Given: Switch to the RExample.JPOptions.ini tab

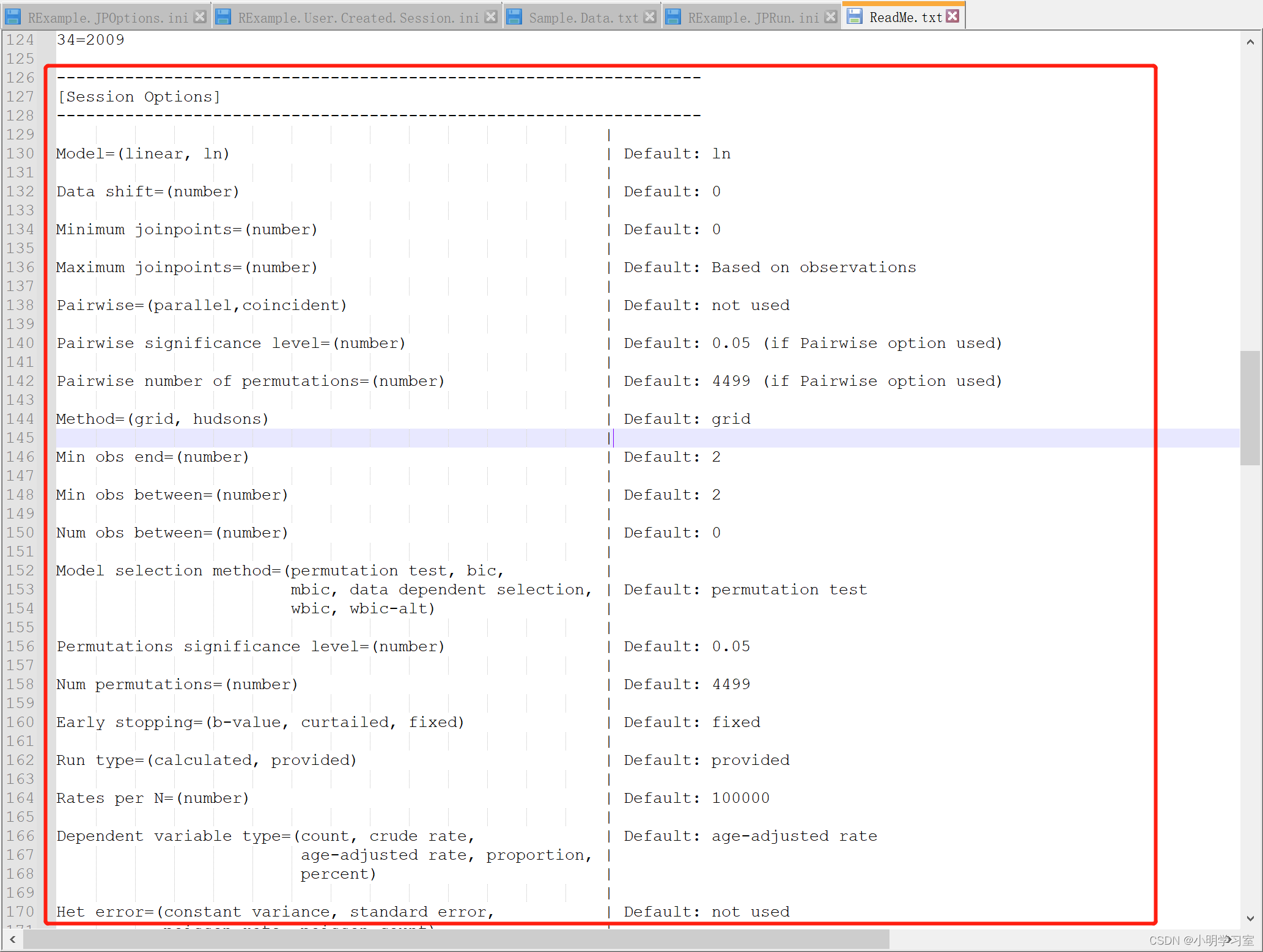Looking at the screenshot, I should click(x=108, y=18).
